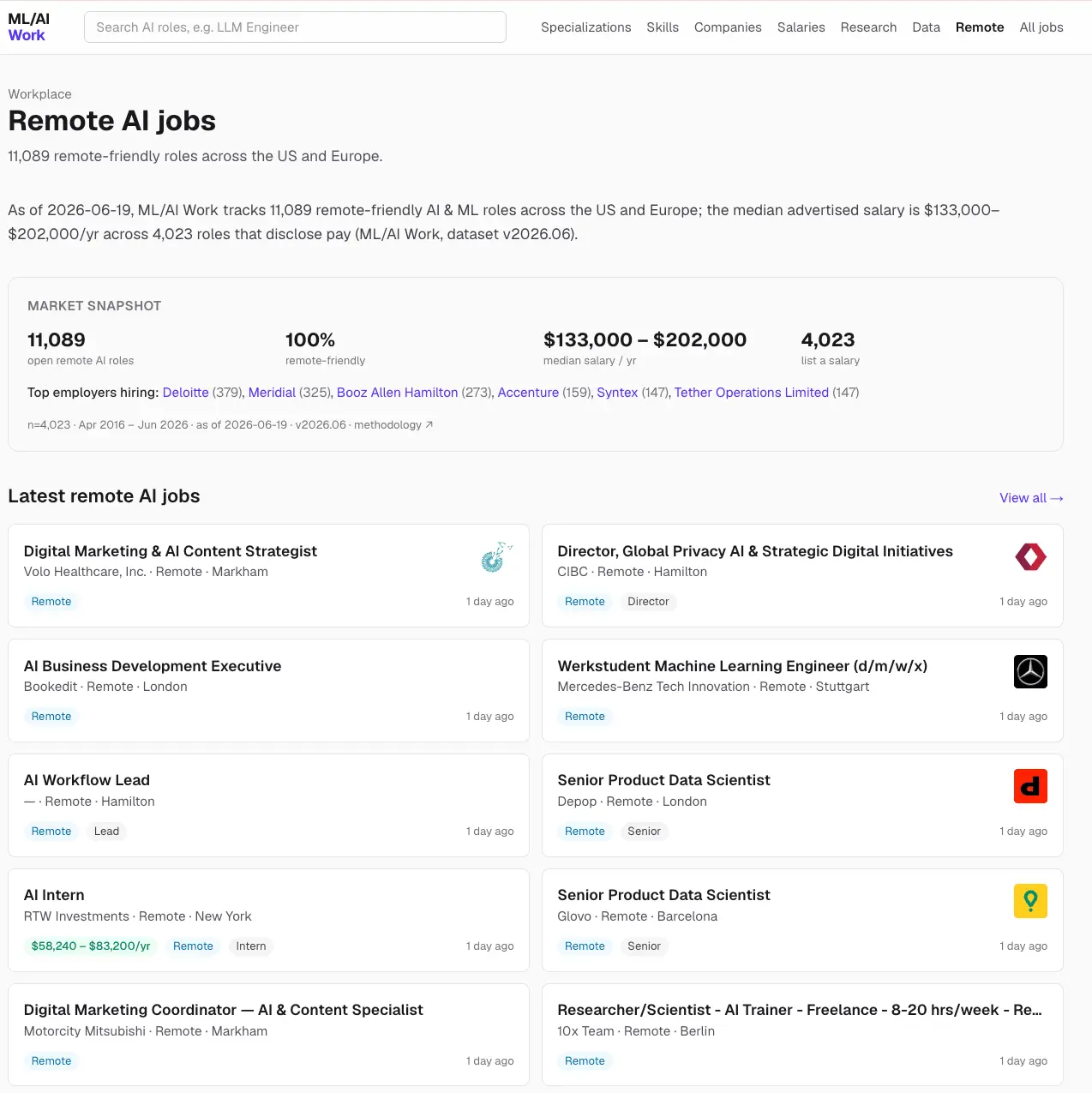Click the Volo Healthcare company logo

coord(497,557)
